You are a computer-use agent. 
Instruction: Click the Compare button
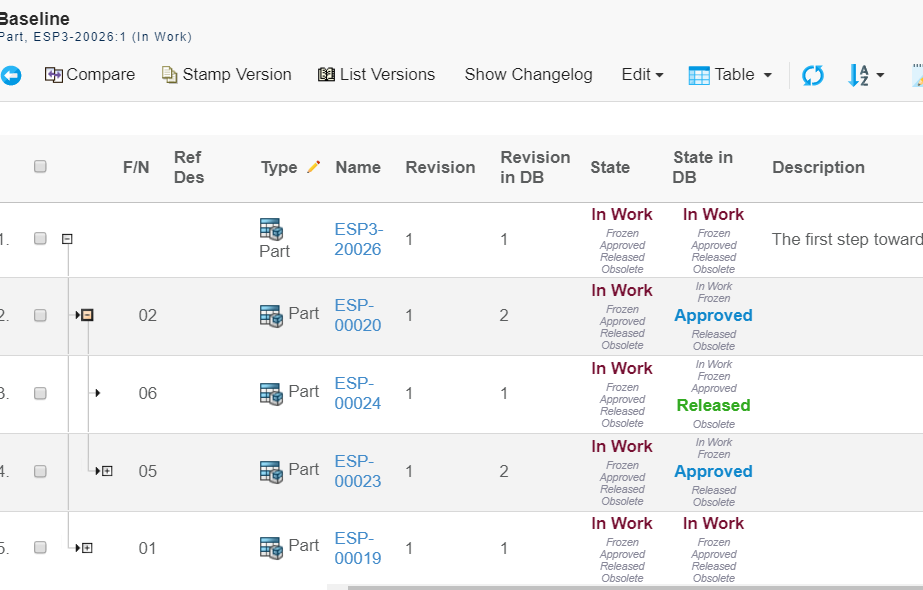90,75
